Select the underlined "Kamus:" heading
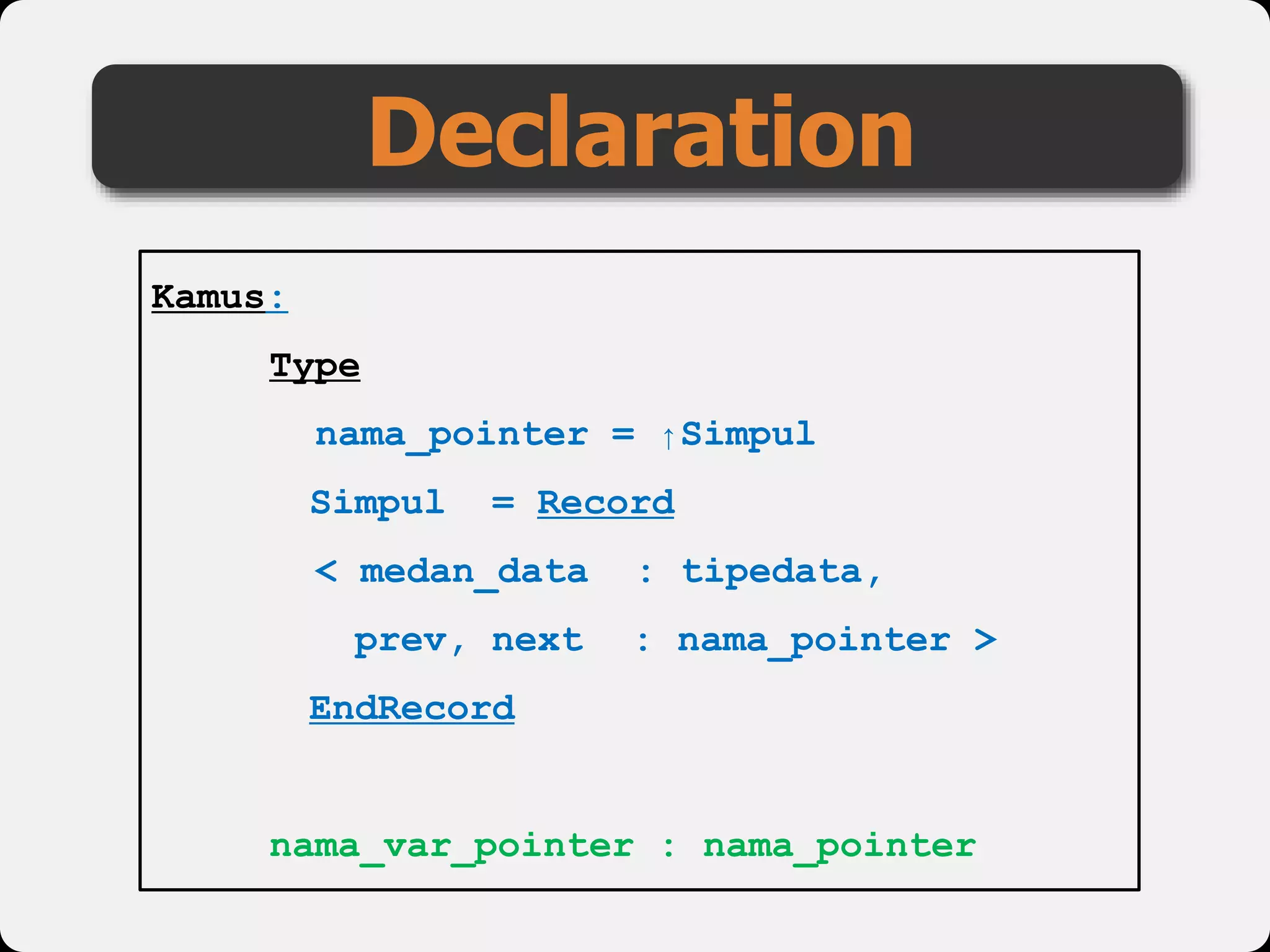Screen dimensions: 1270x952 tap(220, 297)
